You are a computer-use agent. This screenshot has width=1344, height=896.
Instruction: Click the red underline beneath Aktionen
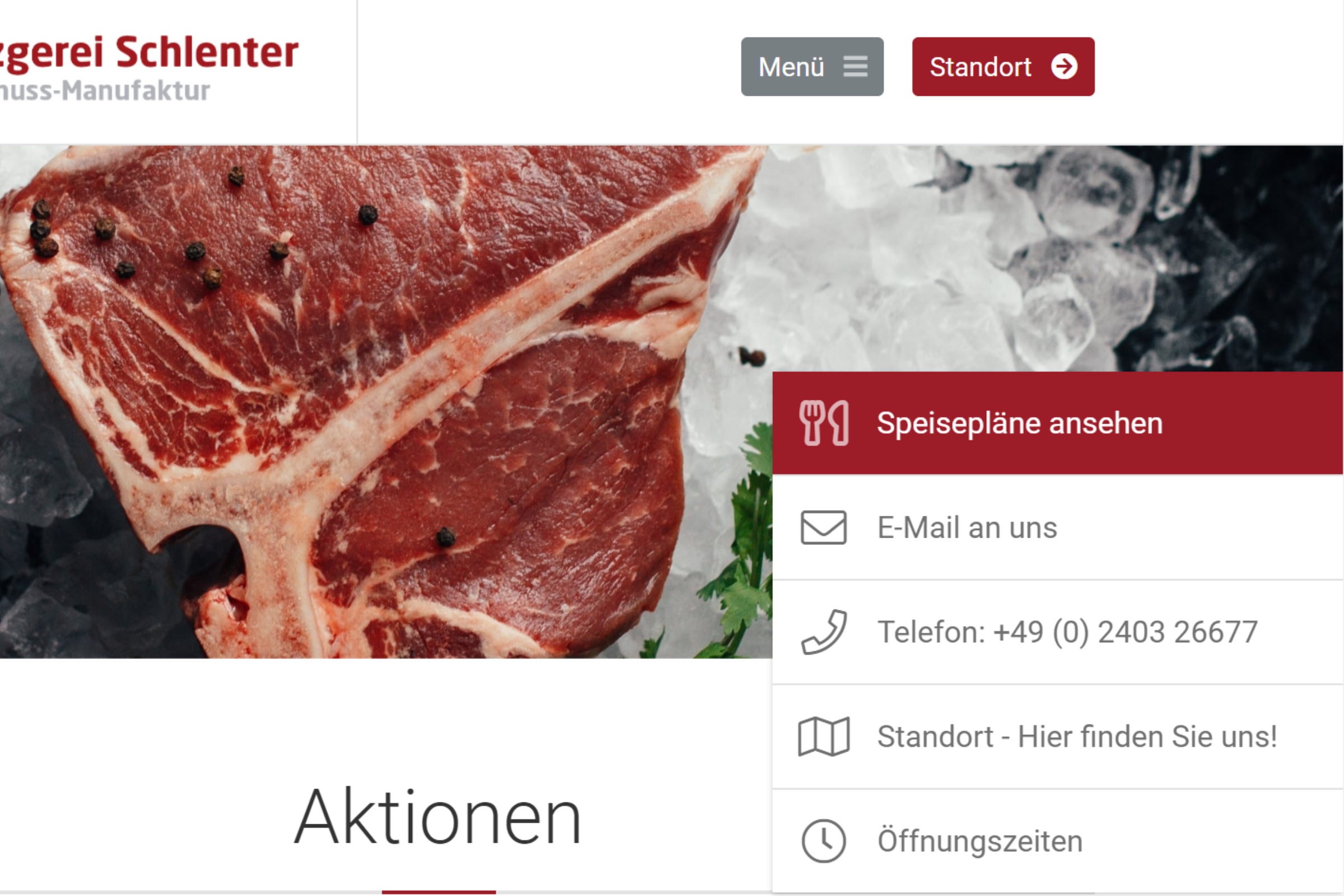click(439, 892)
